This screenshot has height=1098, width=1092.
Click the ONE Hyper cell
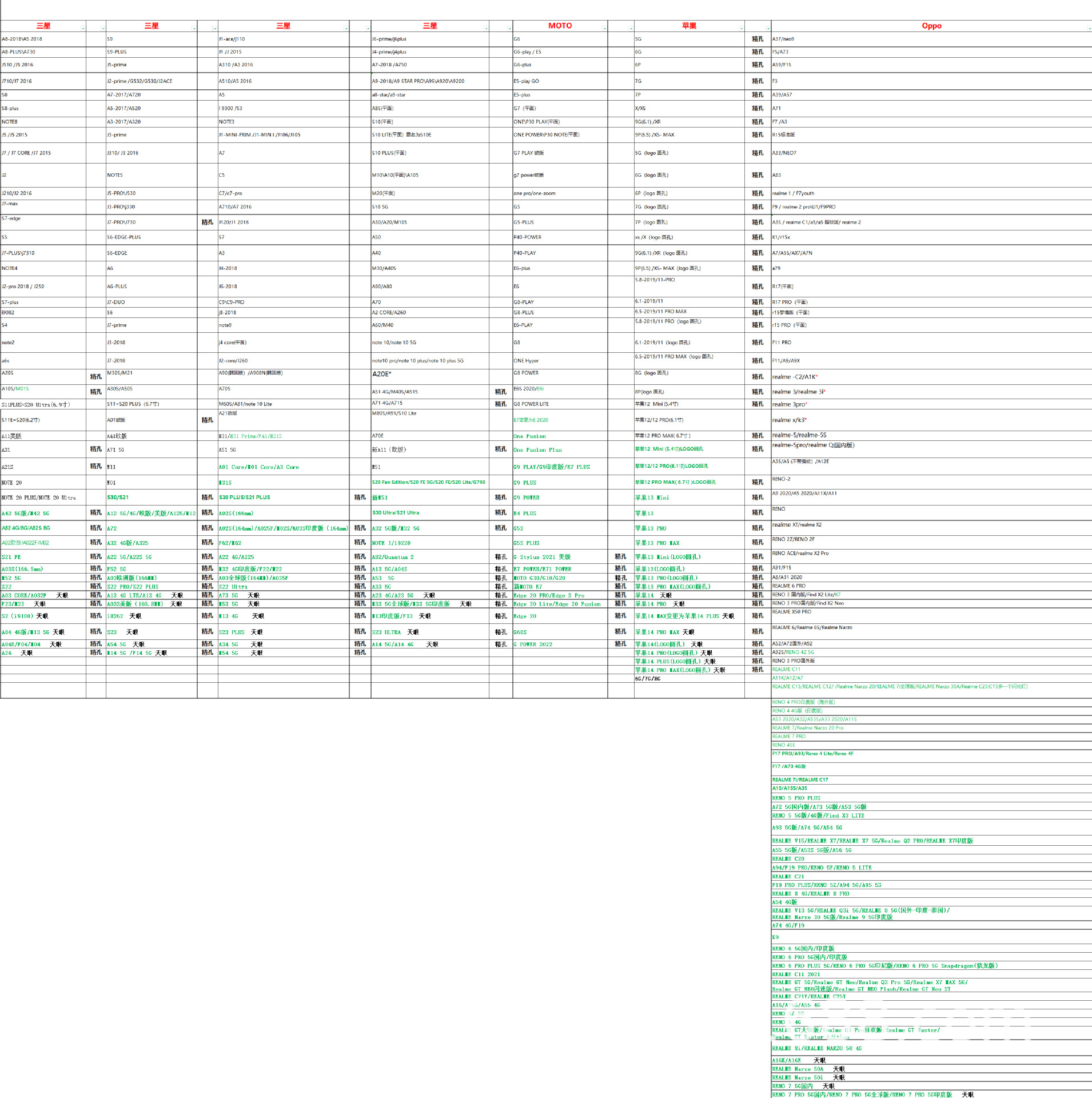[560, 361]
